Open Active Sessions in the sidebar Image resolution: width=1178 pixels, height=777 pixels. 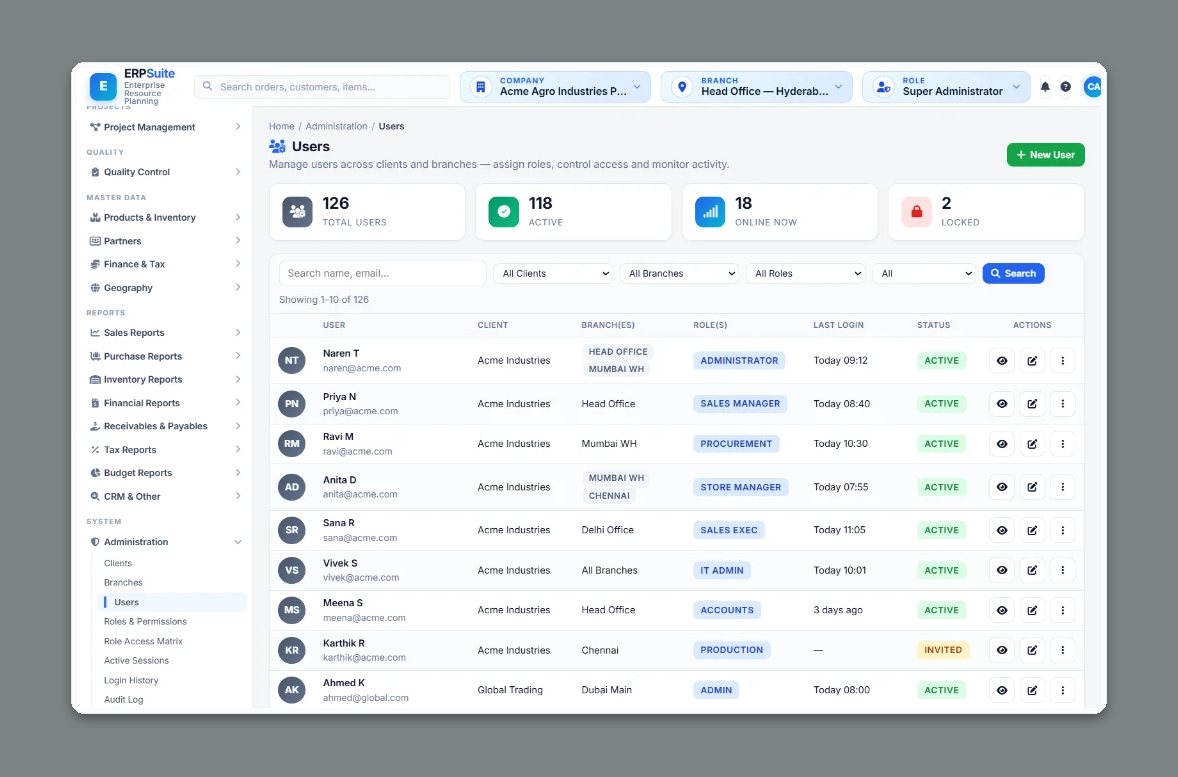[136, 661]
